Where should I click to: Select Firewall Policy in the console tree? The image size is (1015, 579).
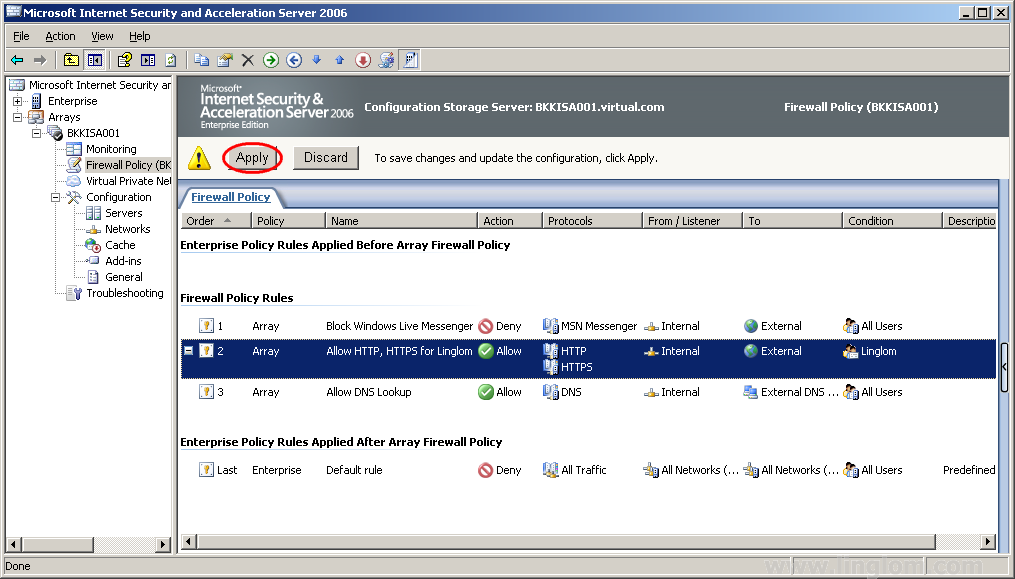(128, 165)
